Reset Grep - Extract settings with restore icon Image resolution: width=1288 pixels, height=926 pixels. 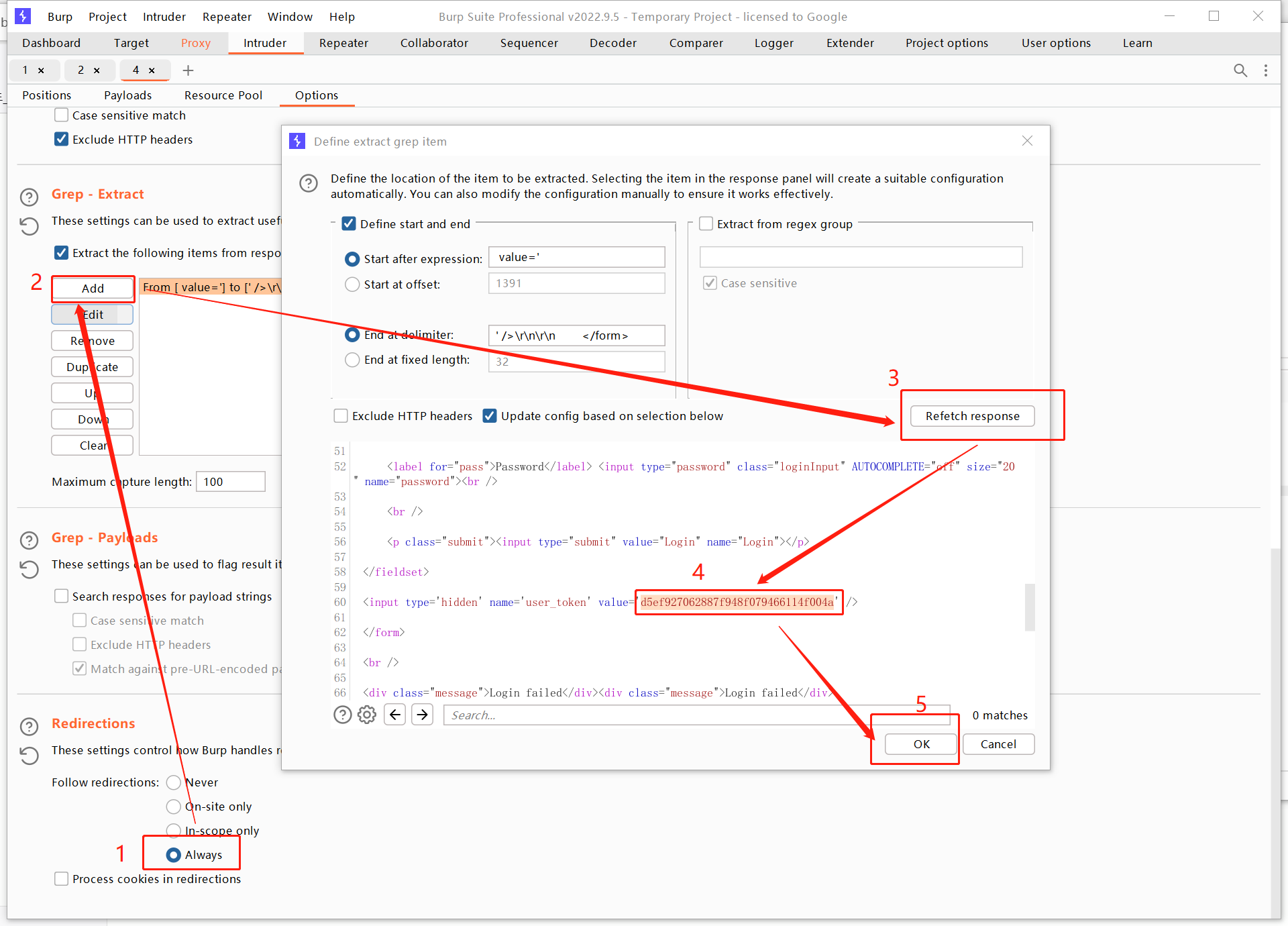coord(29,226)
